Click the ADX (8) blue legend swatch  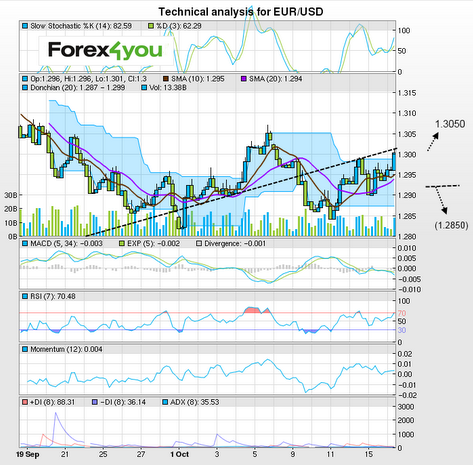coord(165,402)
